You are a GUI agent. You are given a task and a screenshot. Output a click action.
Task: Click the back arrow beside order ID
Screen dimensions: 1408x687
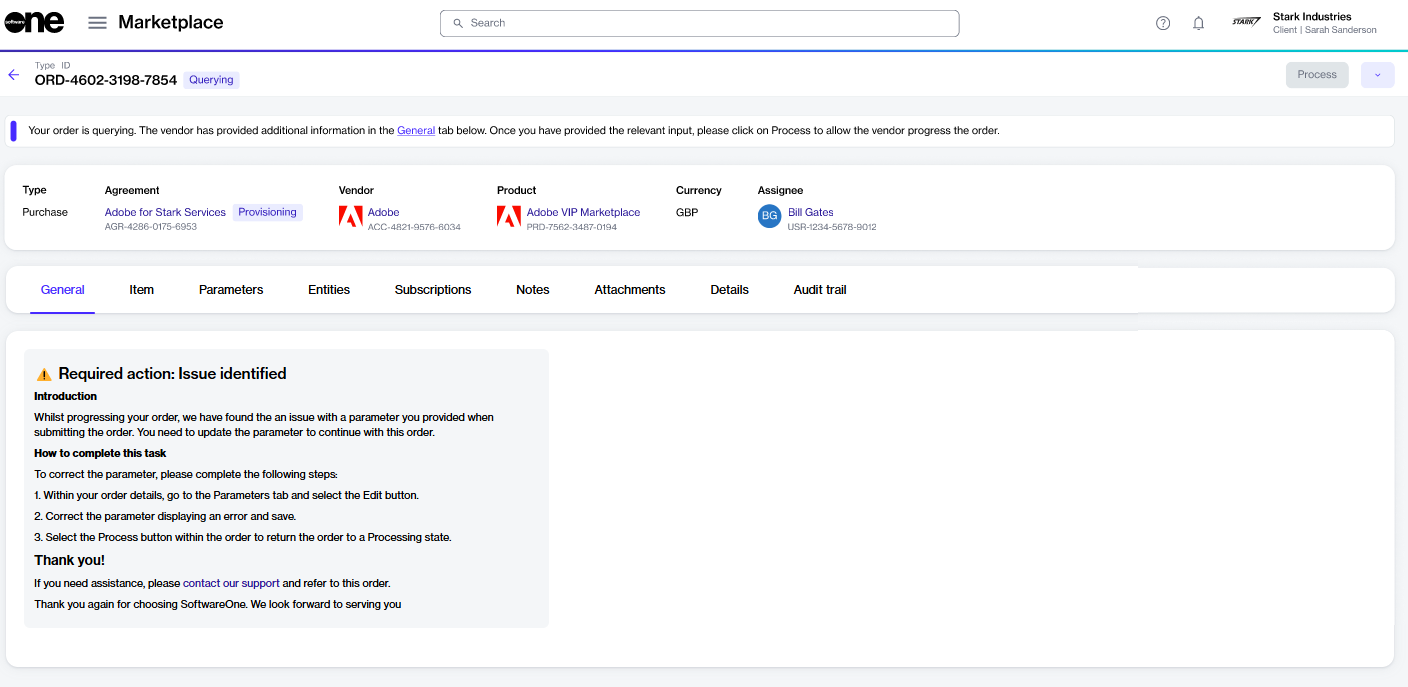point(14,75)
